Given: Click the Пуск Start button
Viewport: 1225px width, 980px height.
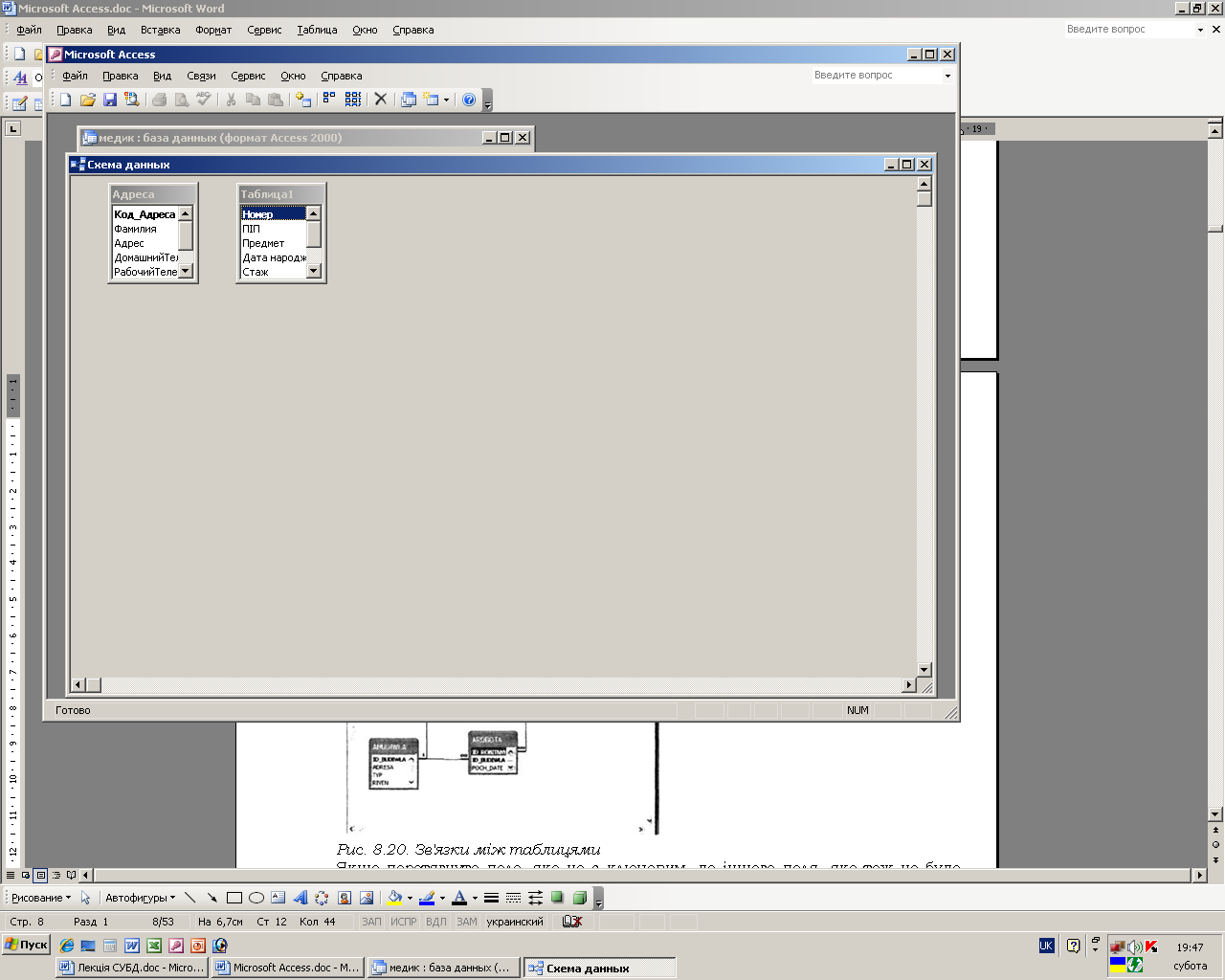Looking at the screenshot, I should point(26,945).
